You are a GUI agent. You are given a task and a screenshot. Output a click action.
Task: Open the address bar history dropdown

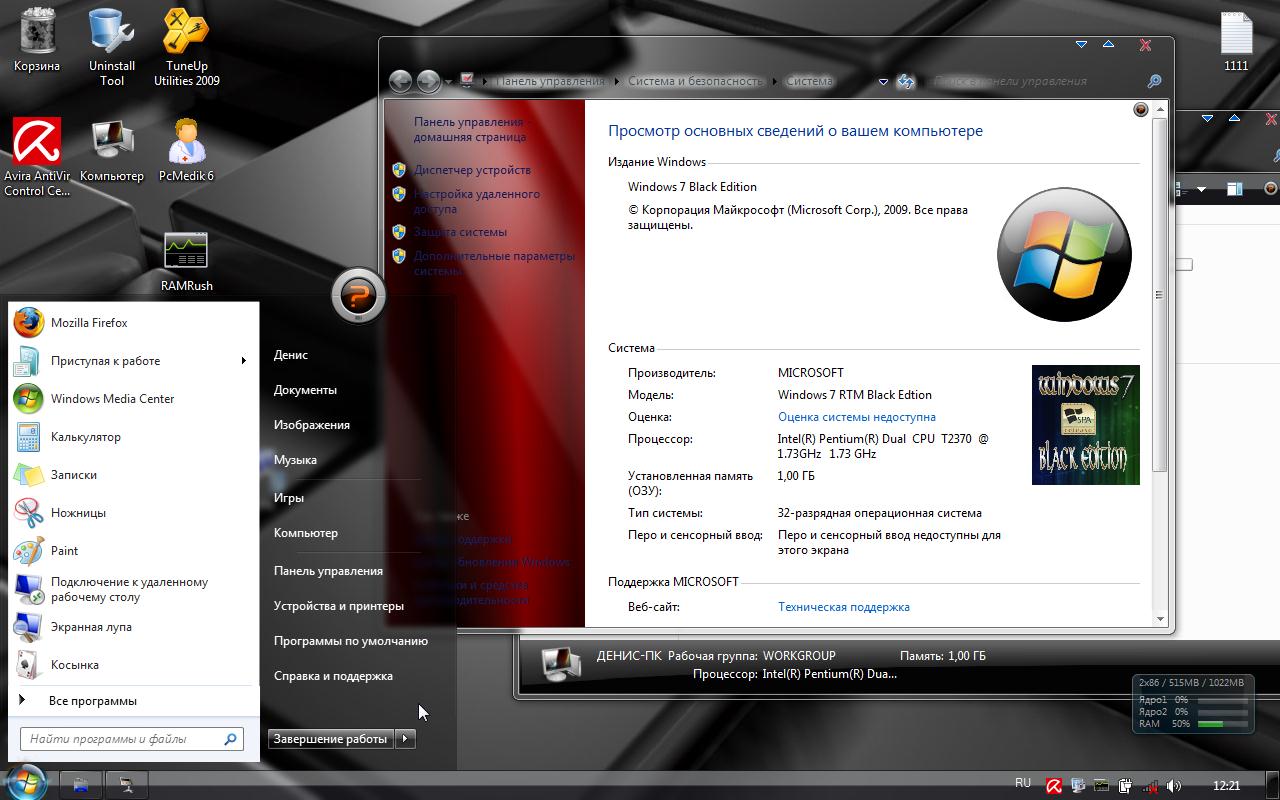(883, 82)
